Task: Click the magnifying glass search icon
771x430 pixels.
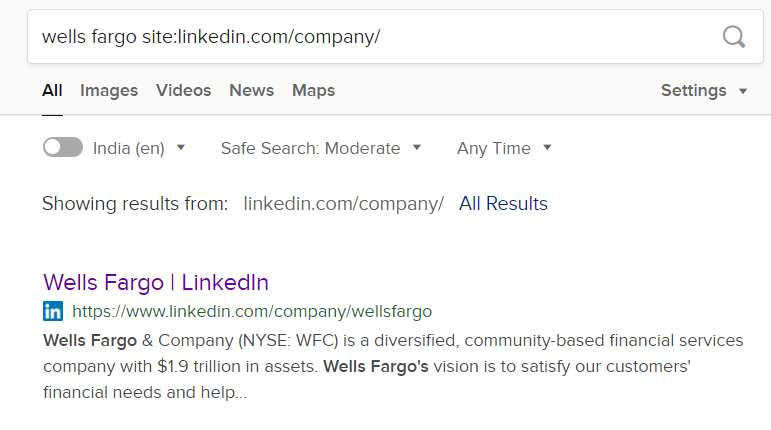Action: click(734, 37)
